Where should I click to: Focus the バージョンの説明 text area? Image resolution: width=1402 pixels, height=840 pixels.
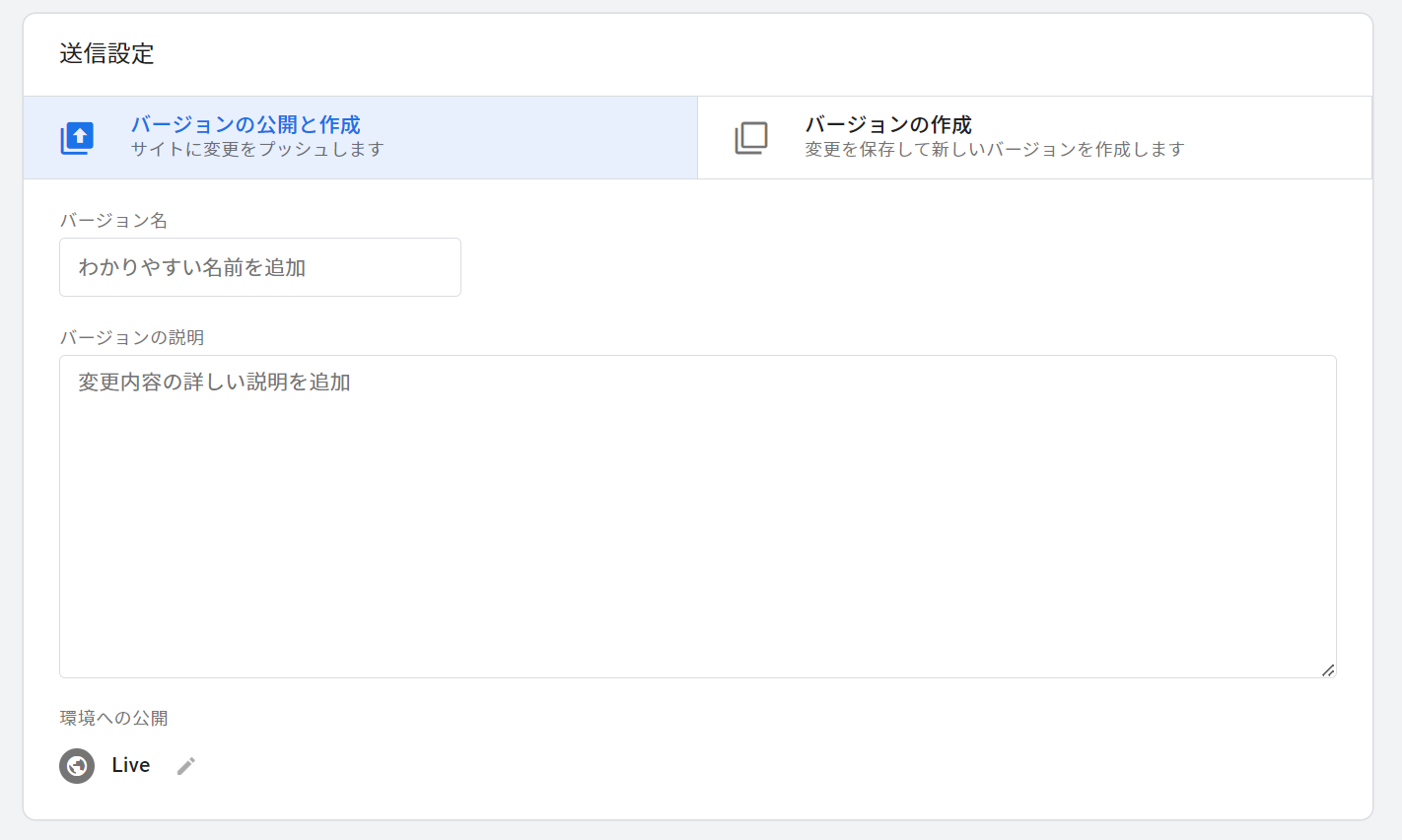(698, 517)
